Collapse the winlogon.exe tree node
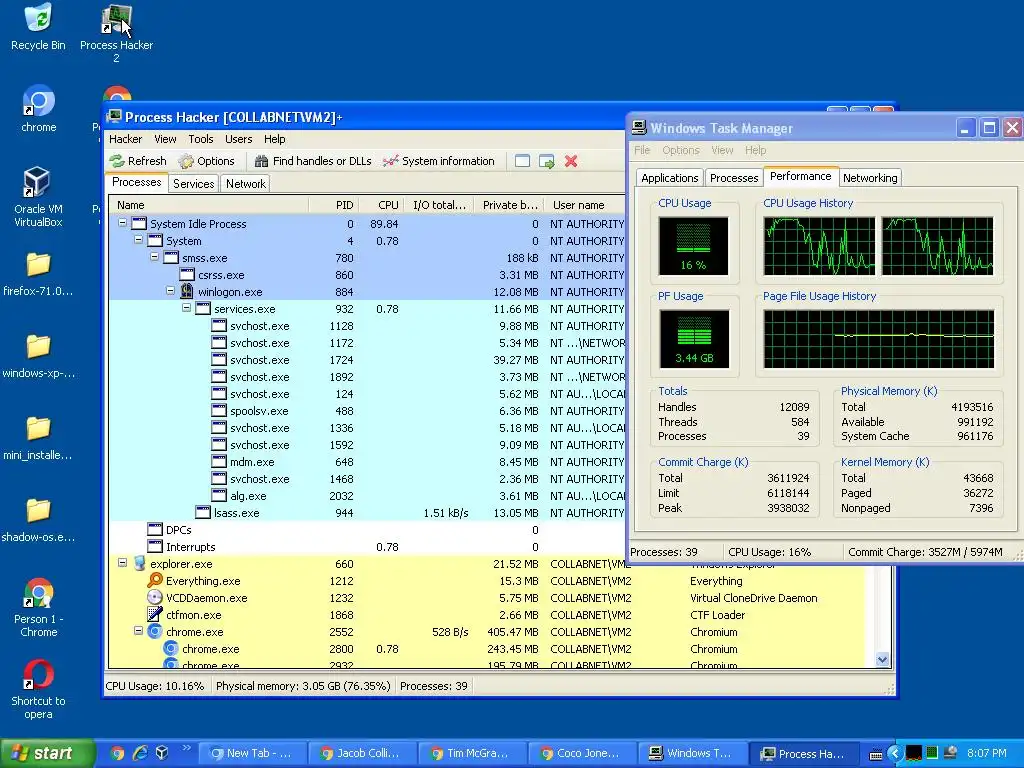 click(170, 291)
